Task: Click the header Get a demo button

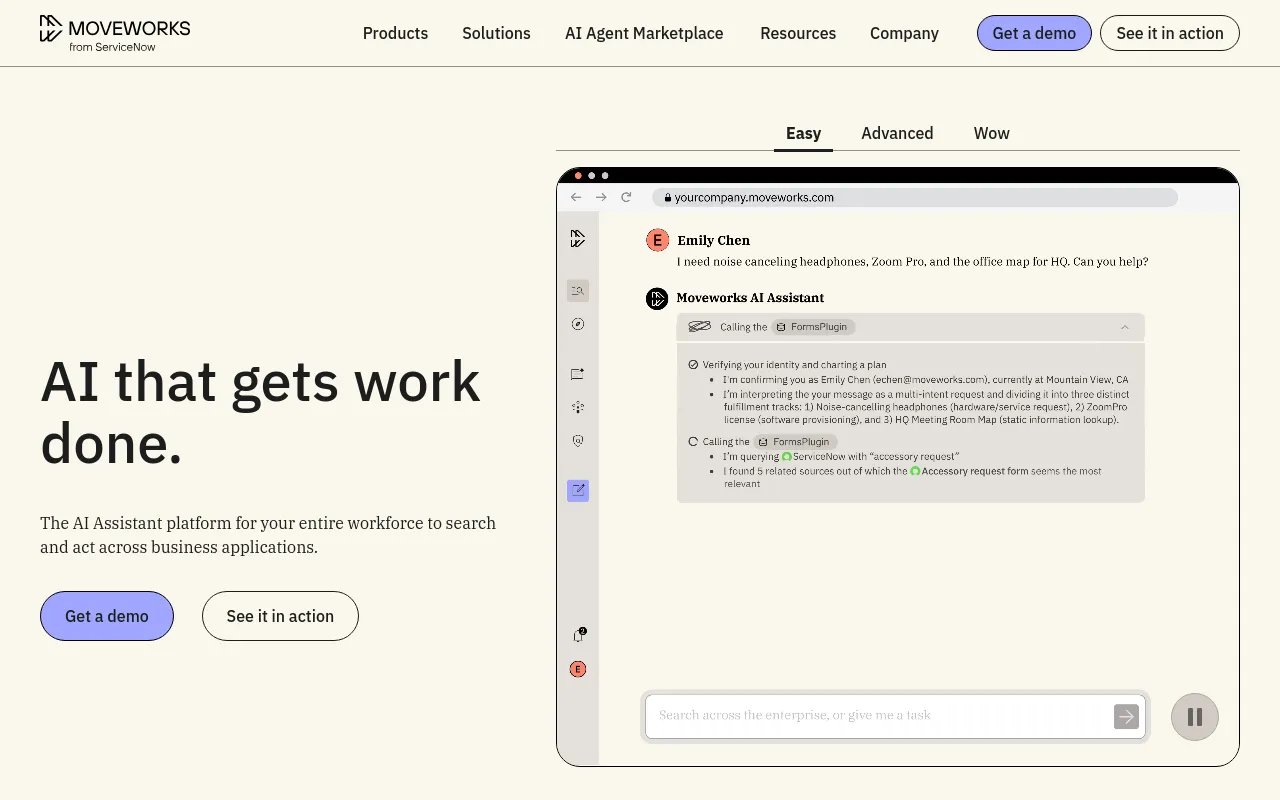Action: [x=1034, y=33]
